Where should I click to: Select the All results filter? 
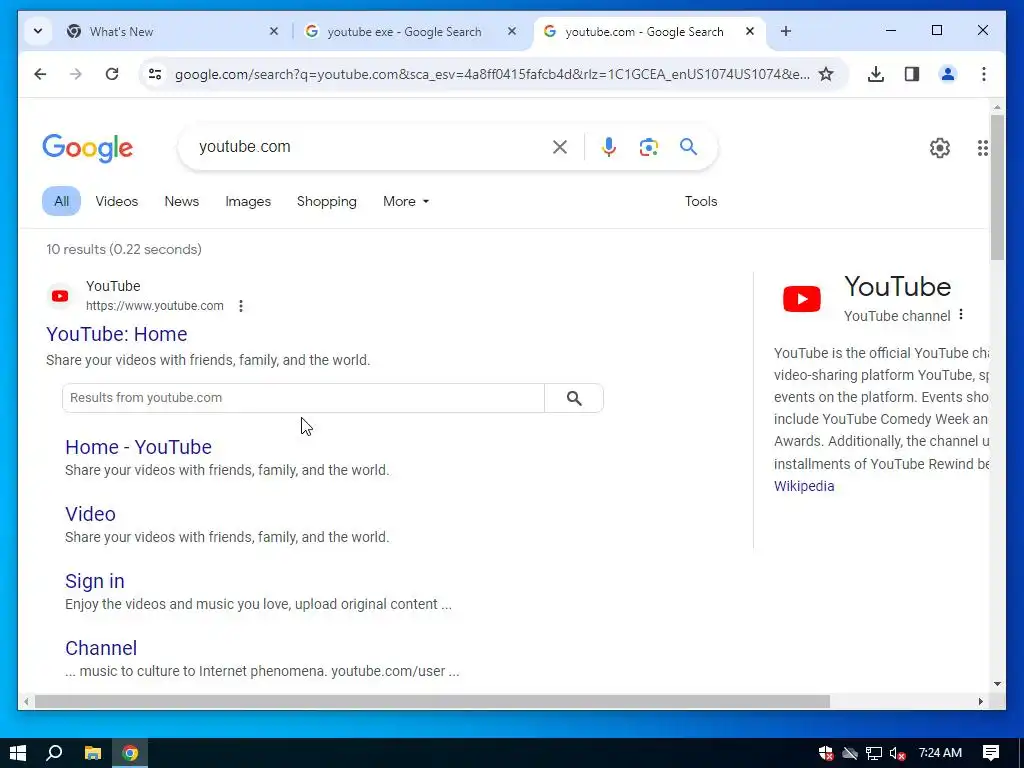tap(61, 201)
